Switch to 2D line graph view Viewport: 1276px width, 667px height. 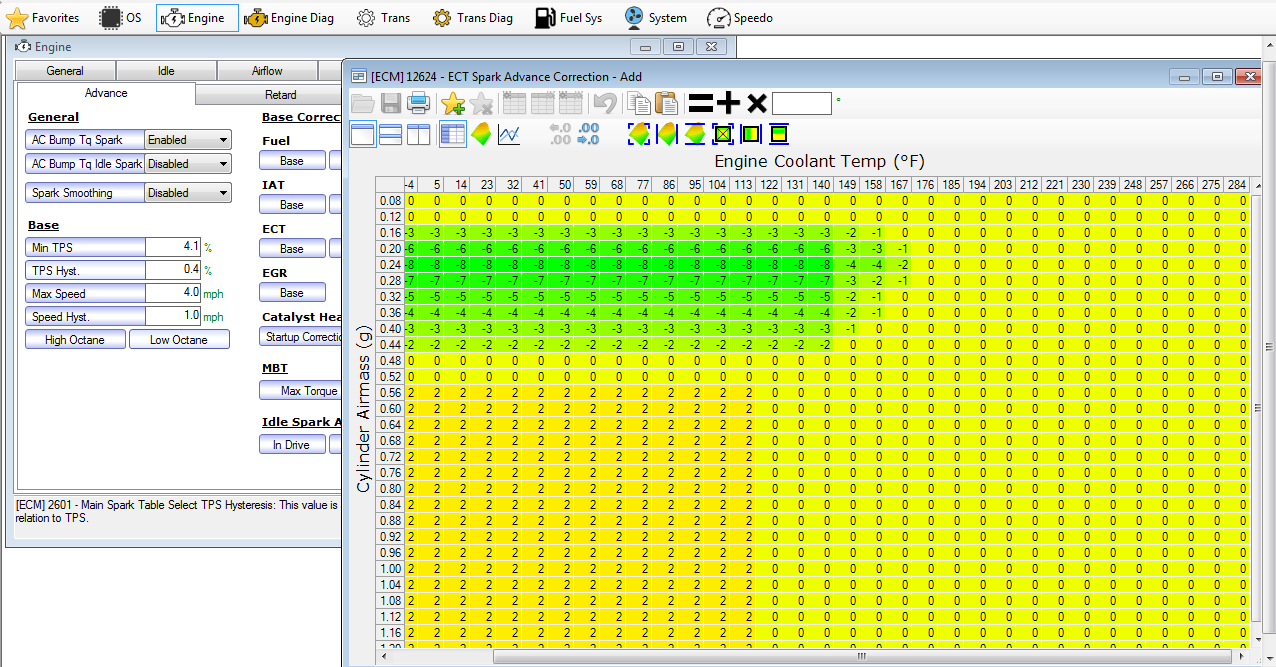coord(509,134)
